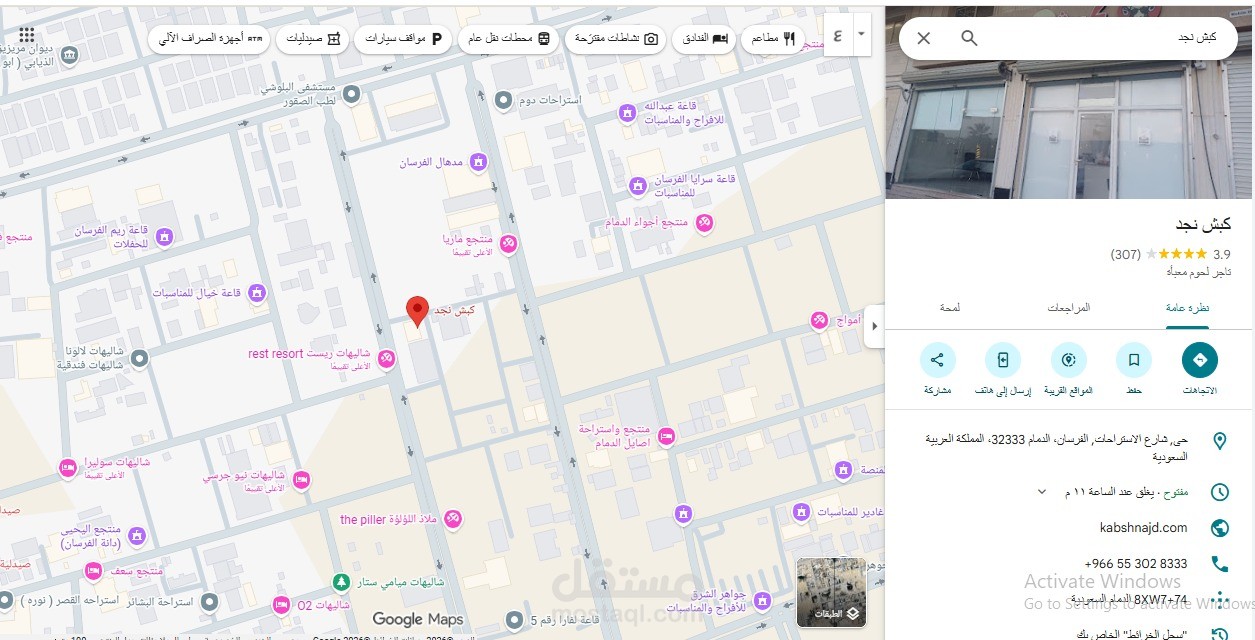1255x640 pixels.
Task: Click the "شاليهات O2" map marker
Action: click(x=282, y=605)
